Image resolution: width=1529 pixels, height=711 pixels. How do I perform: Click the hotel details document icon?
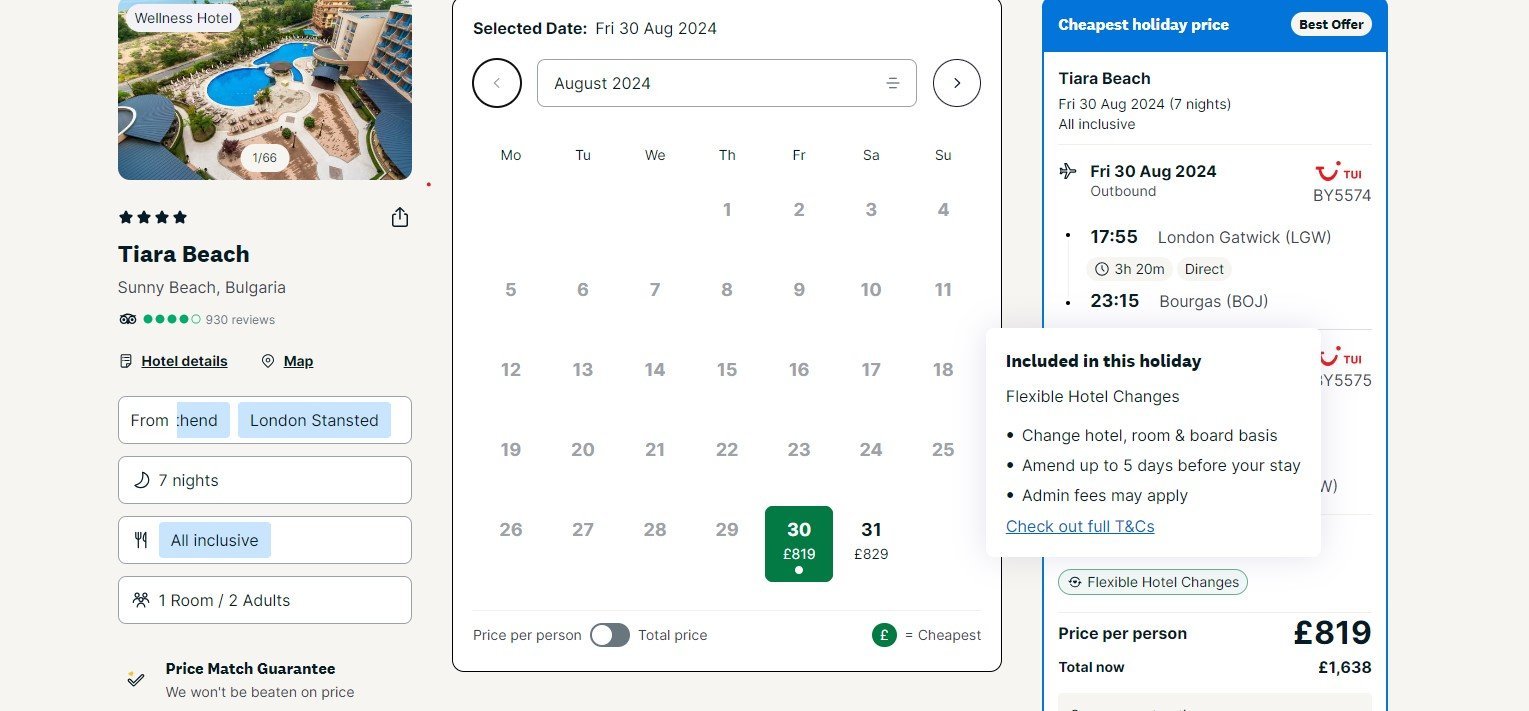[126, 361]
